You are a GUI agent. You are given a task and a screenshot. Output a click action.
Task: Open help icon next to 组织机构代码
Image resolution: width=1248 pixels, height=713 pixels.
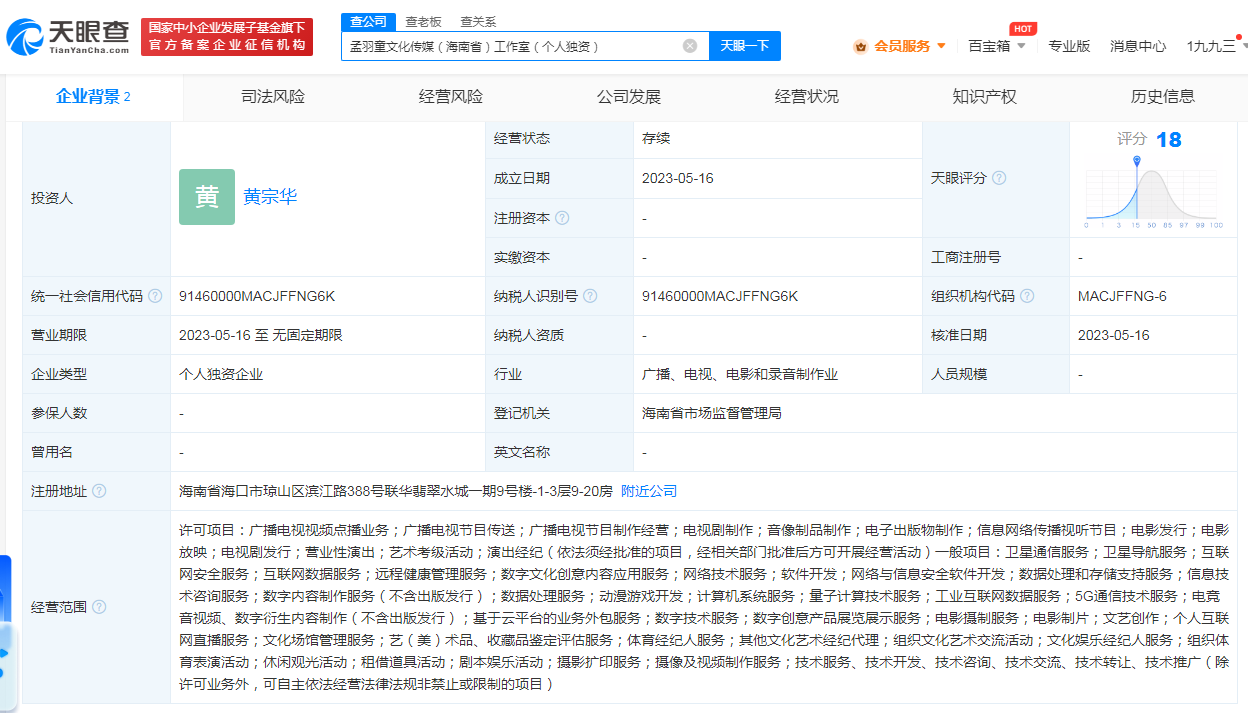coord(1027,296)
